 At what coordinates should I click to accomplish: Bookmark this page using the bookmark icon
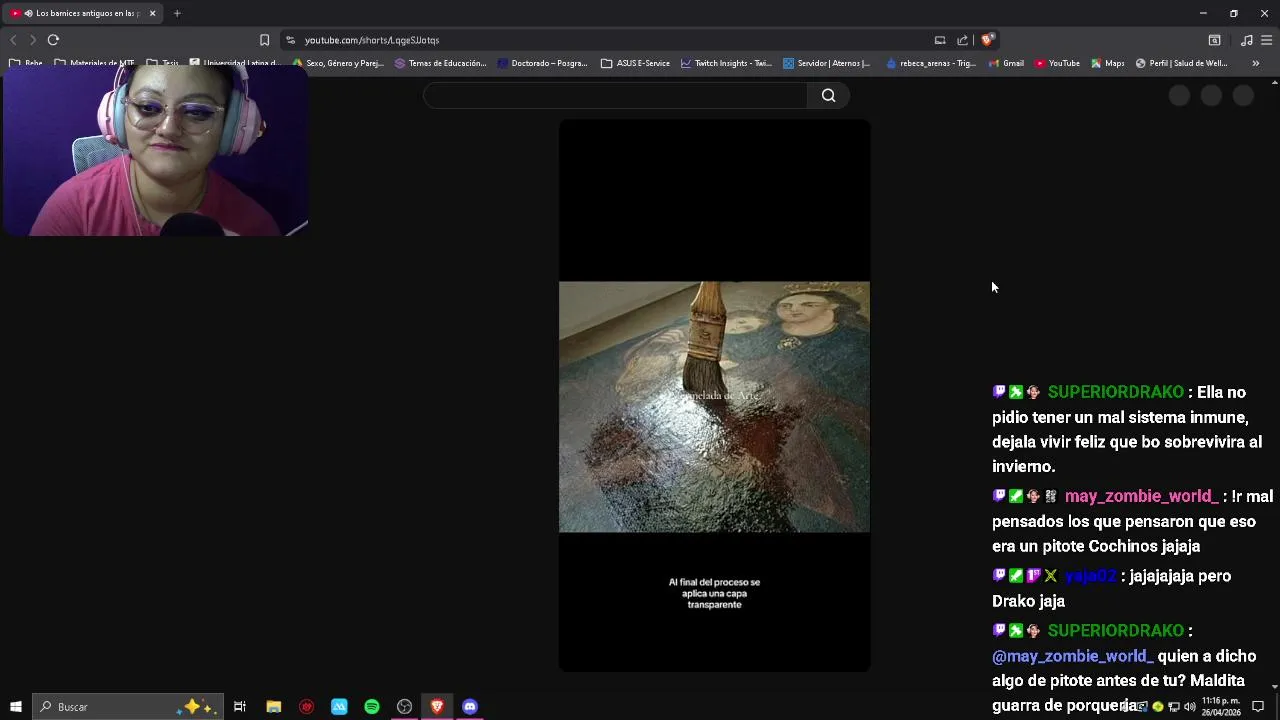[x=264, y=40]
